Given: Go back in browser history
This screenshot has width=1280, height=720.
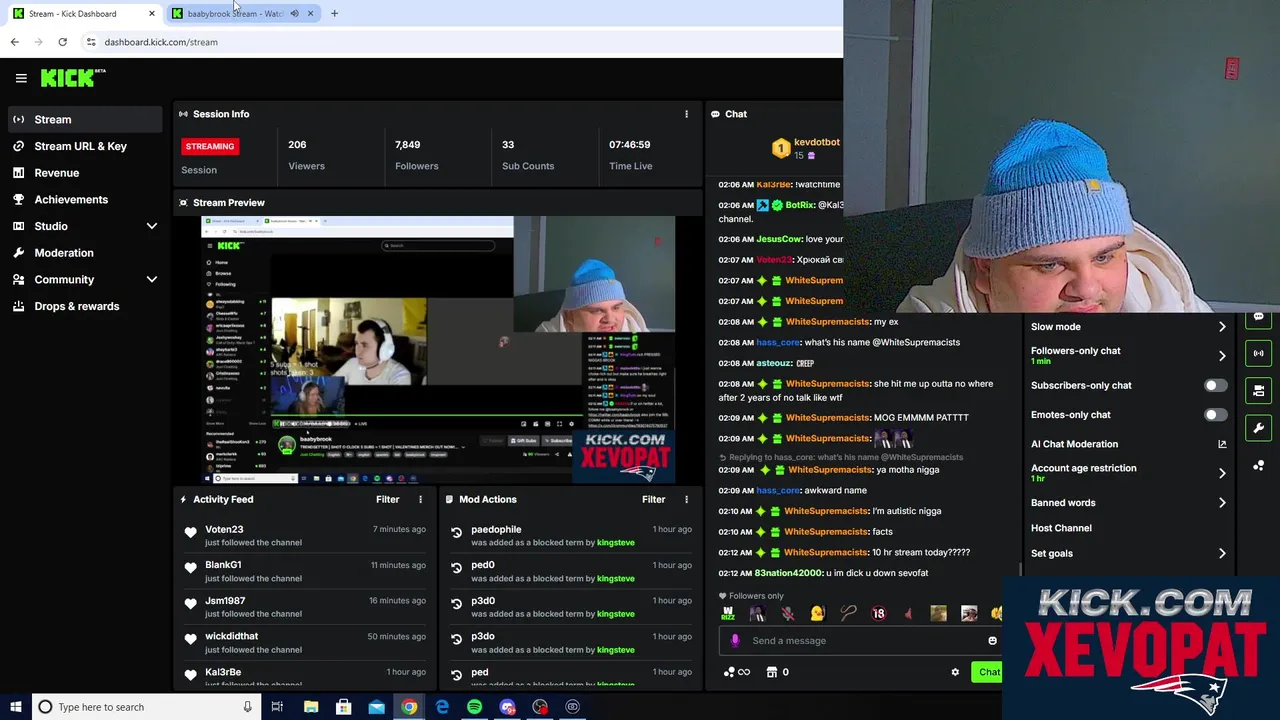Looking at the screenshot, I should coord(14,42).
